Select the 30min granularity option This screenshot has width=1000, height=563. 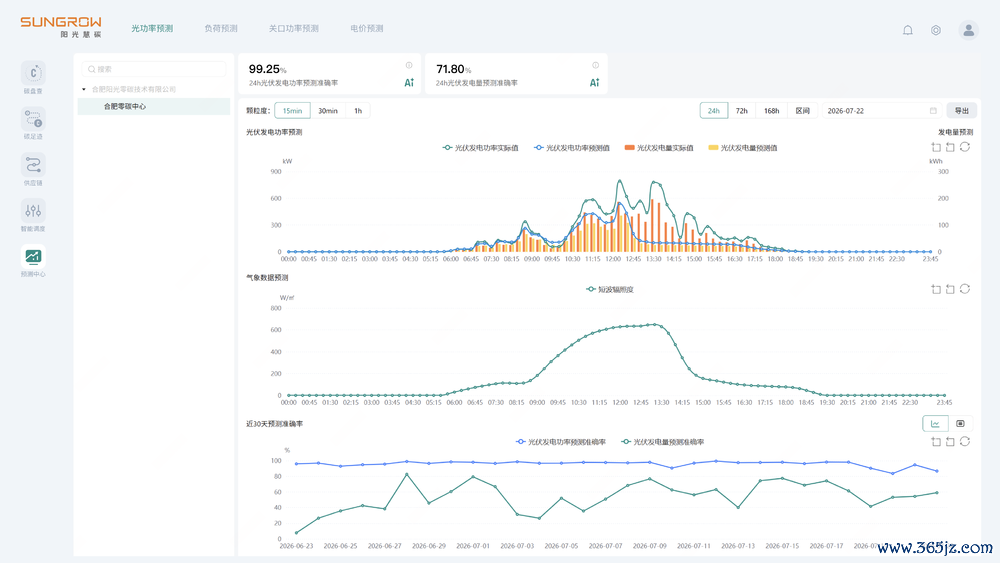tap(328, 111)
